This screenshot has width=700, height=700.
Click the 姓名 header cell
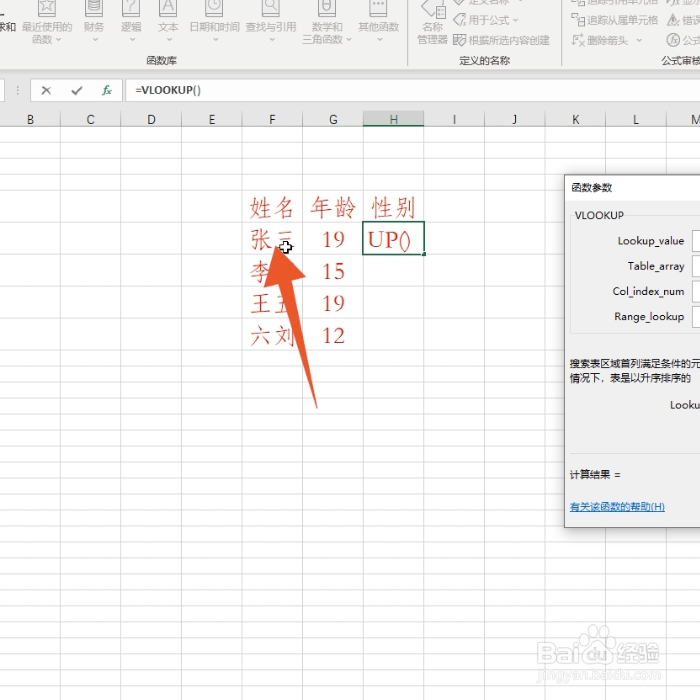click(272, 208)
